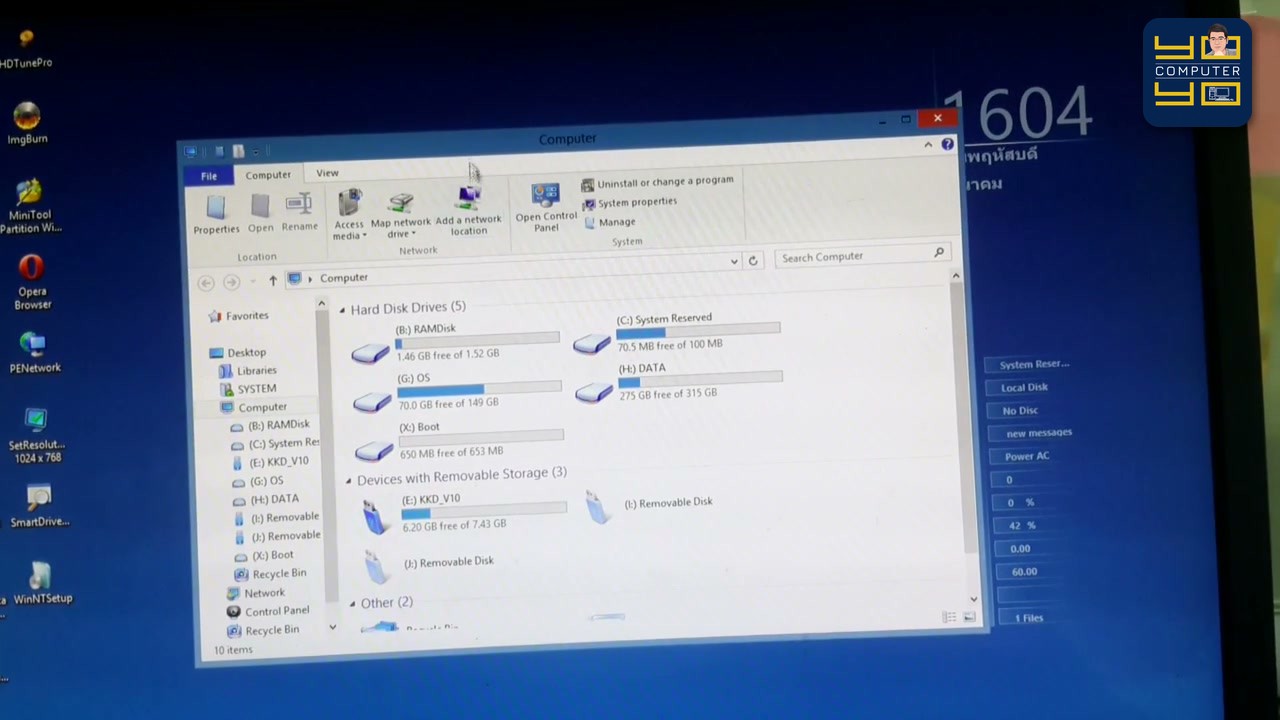
Task: Open the Map network drive dropdown
Action: tap(400, 215)
